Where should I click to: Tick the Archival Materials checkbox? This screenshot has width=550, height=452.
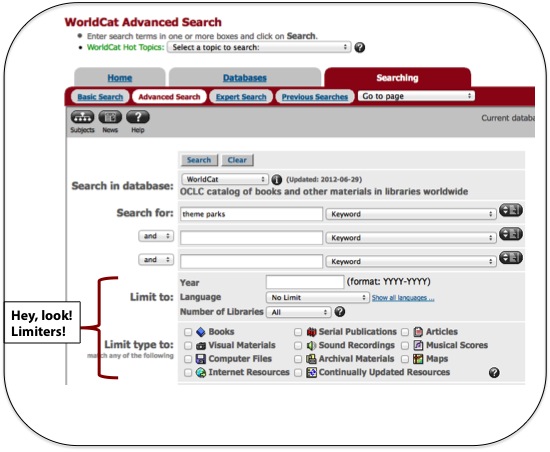[298, 359]
